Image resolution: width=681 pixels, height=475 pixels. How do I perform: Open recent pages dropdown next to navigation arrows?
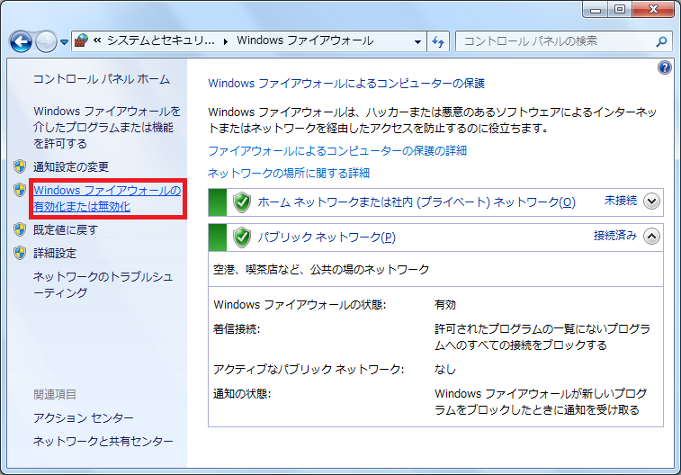tap(64, 42)
